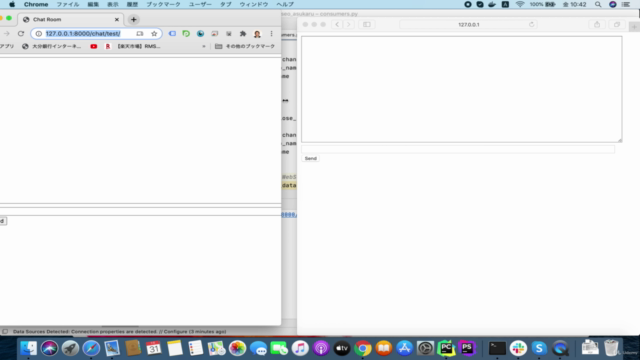Open the Chrome application menu

click(x=36, y=4)
